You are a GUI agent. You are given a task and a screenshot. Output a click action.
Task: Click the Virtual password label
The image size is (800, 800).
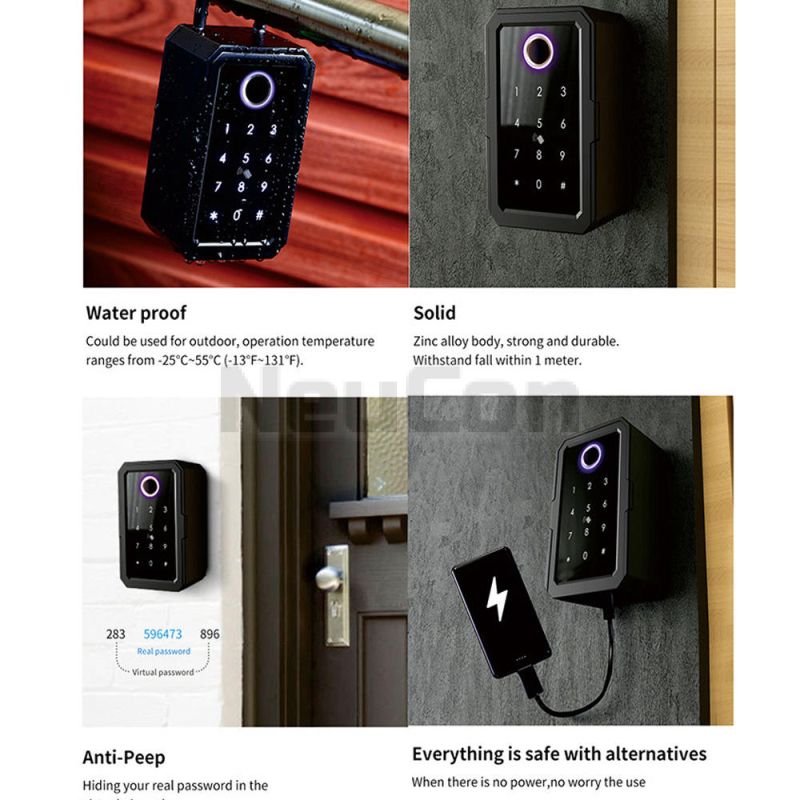click(x=163, y=672)
